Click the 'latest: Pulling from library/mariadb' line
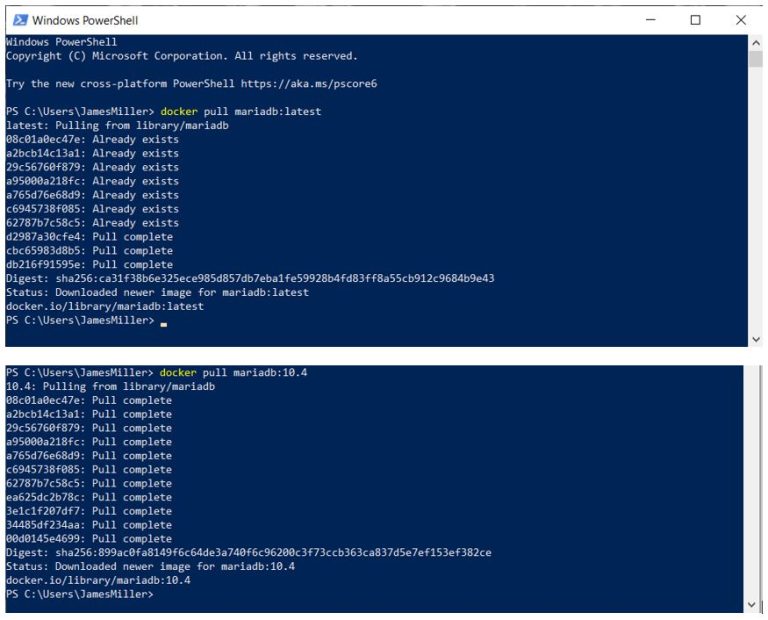Screen dimensions: 768x620 pos(117,125)
